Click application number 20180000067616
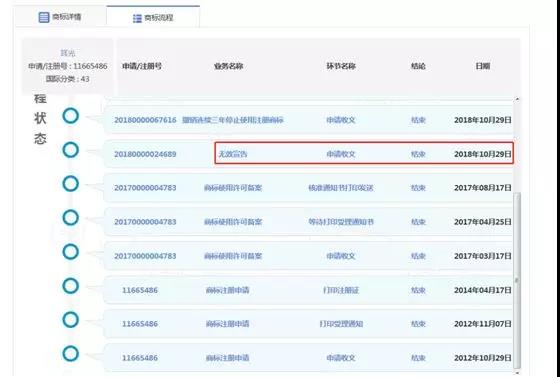The height and width of the screenshot is (377, 560). [145, 120]
